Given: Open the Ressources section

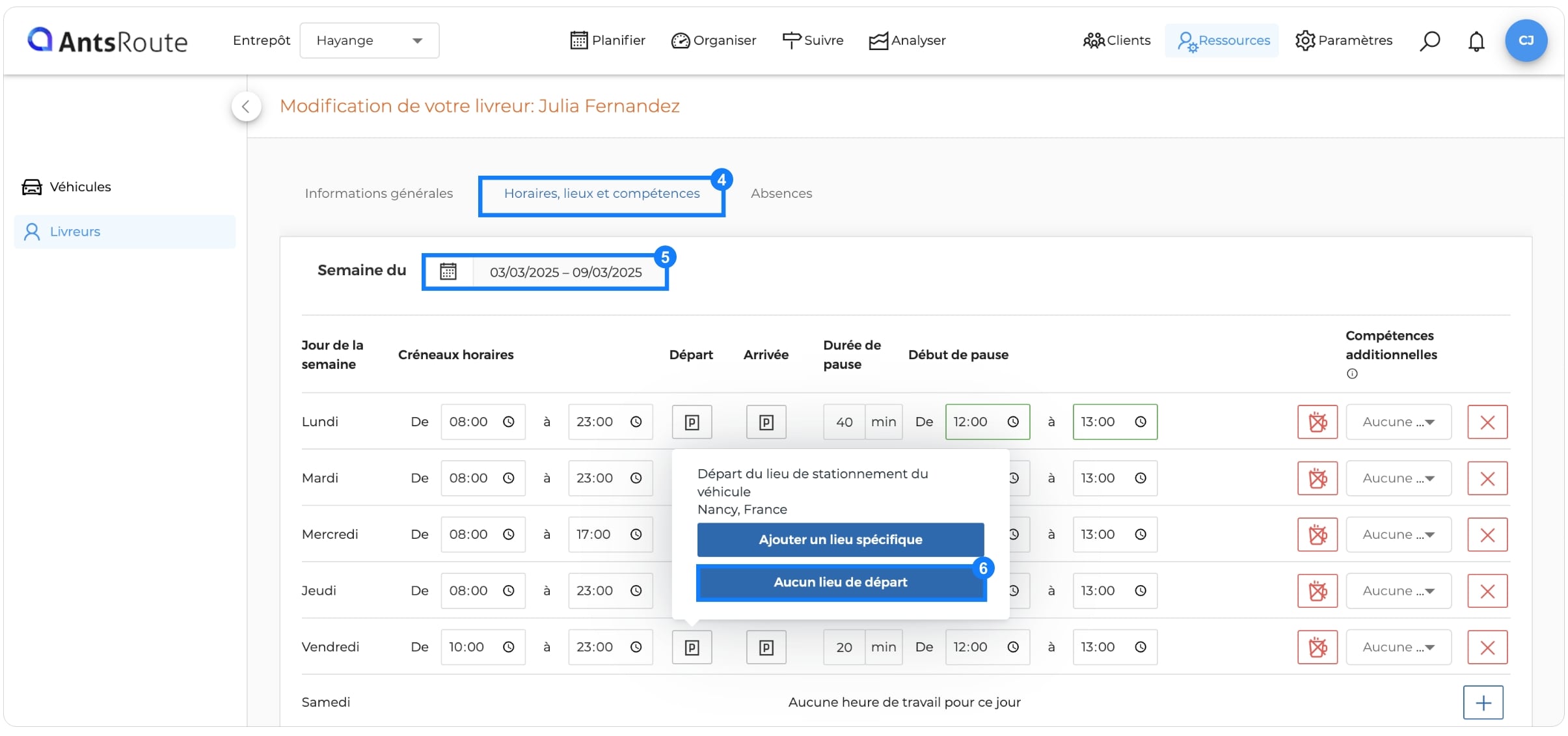Looking at the screenshot, I should (1223, 40).
